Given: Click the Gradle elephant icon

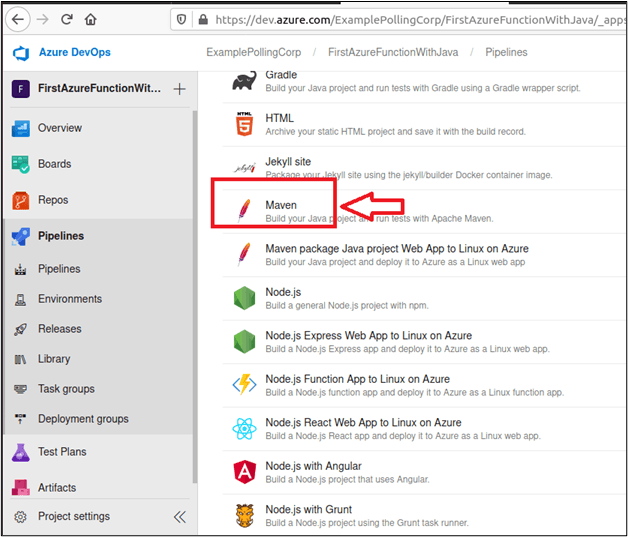Looking at the screenshot, I should (244, 81).
